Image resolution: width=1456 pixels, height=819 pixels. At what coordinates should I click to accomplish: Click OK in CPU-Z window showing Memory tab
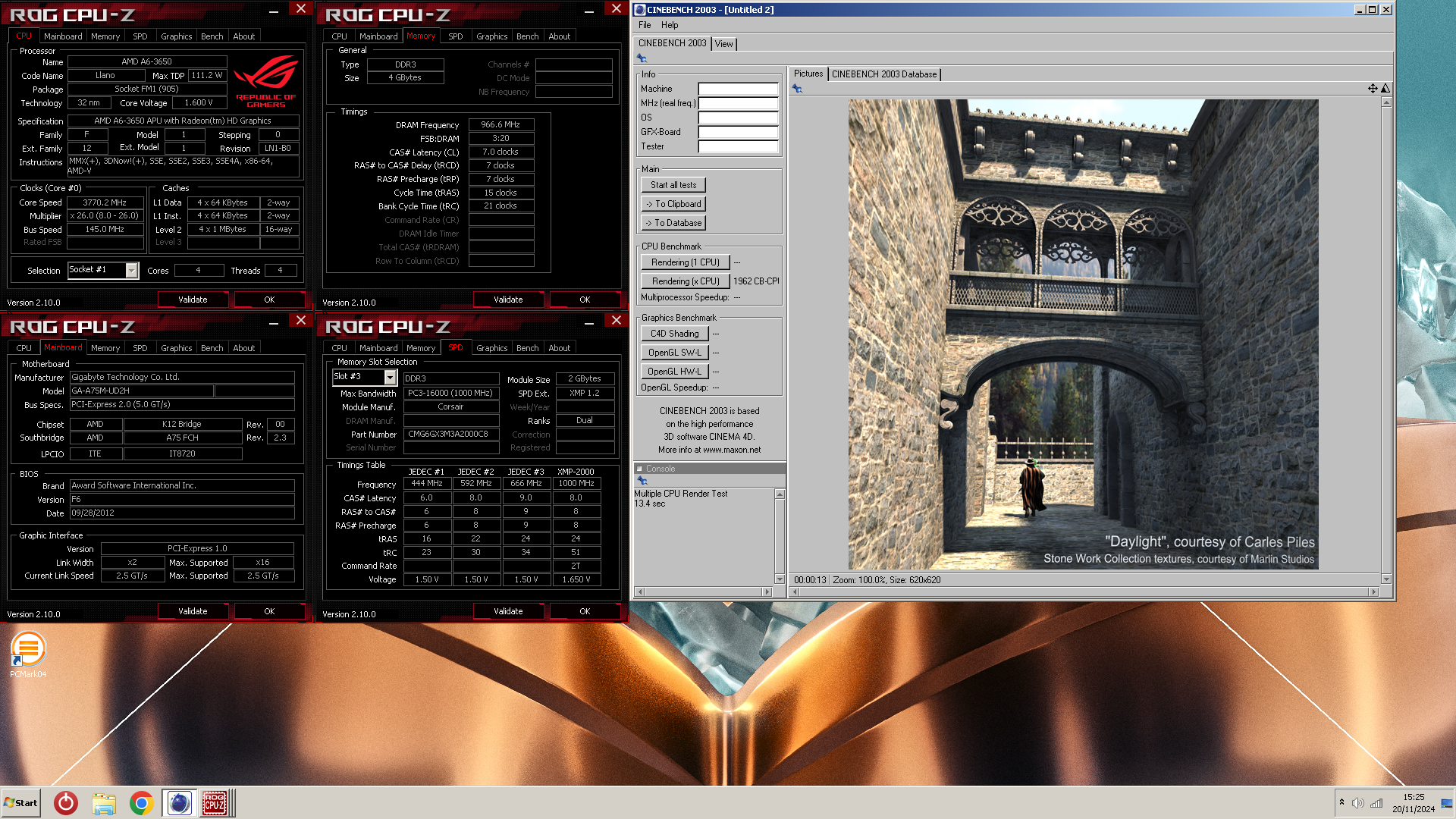click(x=585, y=300)
